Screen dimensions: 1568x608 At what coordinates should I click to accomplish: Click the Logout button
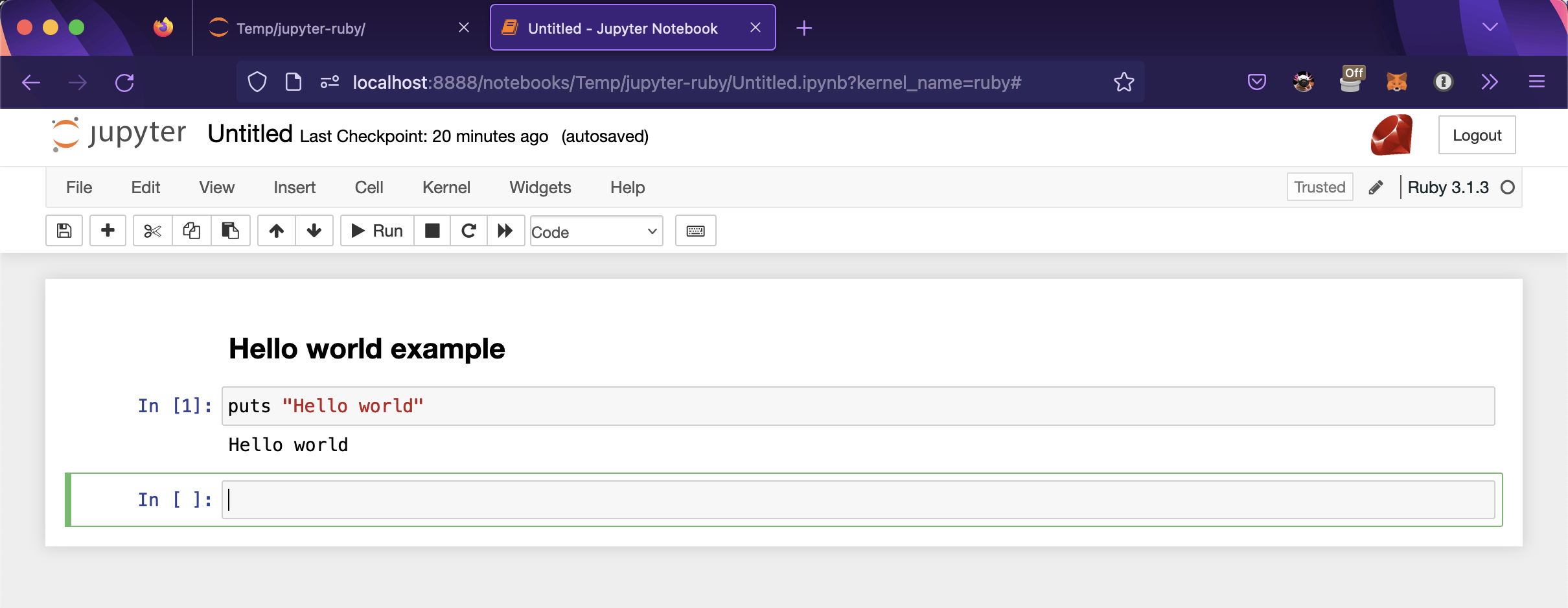1477,135
